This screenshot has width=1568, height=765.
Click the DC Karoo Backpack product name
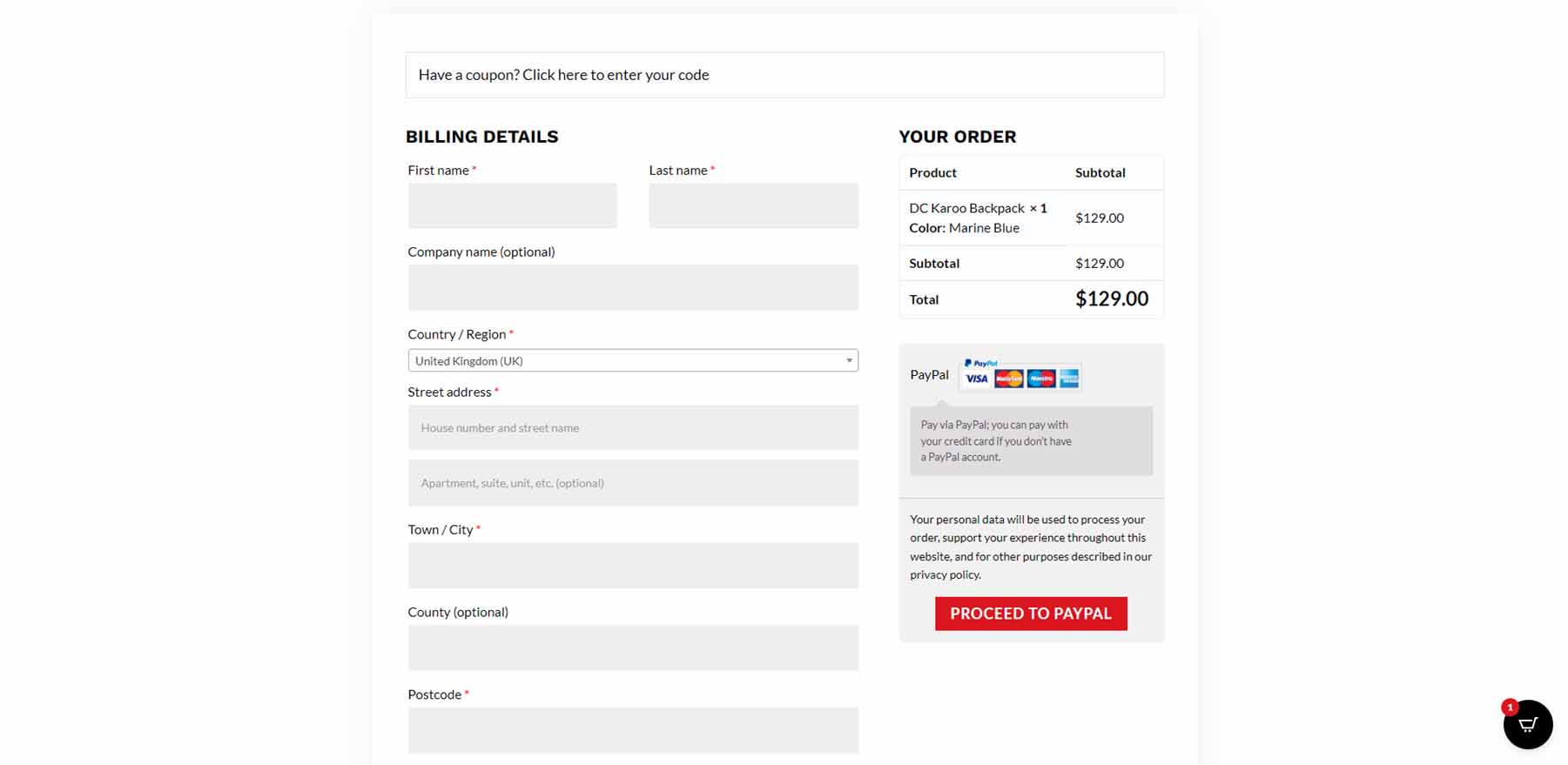coord(967,207)
